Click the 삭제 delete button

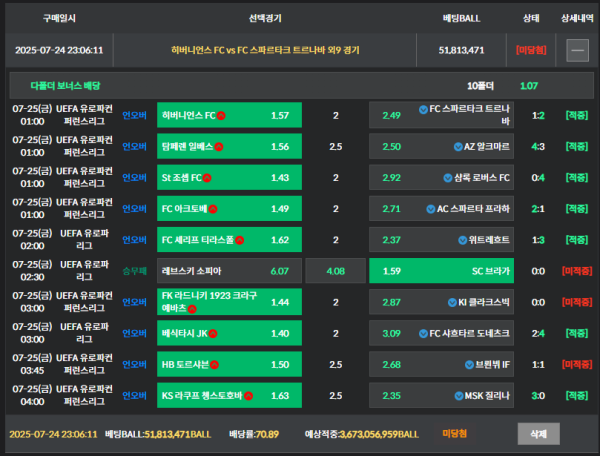[x=538, y=434]
